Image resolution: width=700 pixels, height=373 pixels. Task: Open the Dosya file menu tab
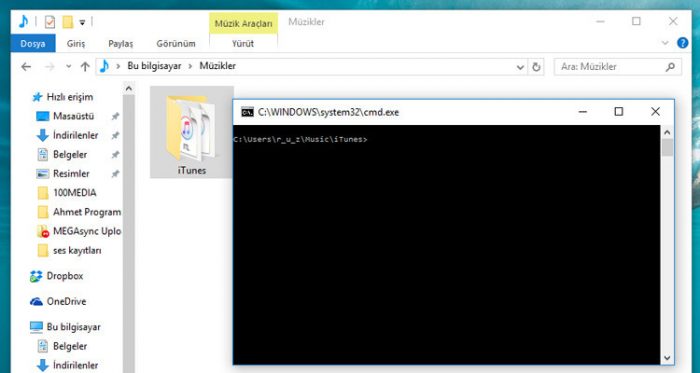33,44
